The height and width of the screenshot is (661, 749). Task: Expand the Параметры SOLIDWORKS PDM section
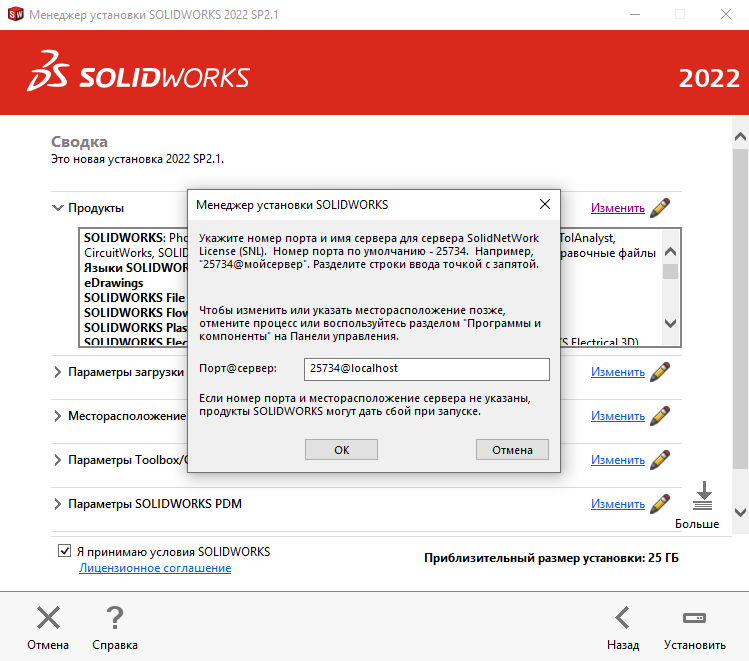click(58, 504)
